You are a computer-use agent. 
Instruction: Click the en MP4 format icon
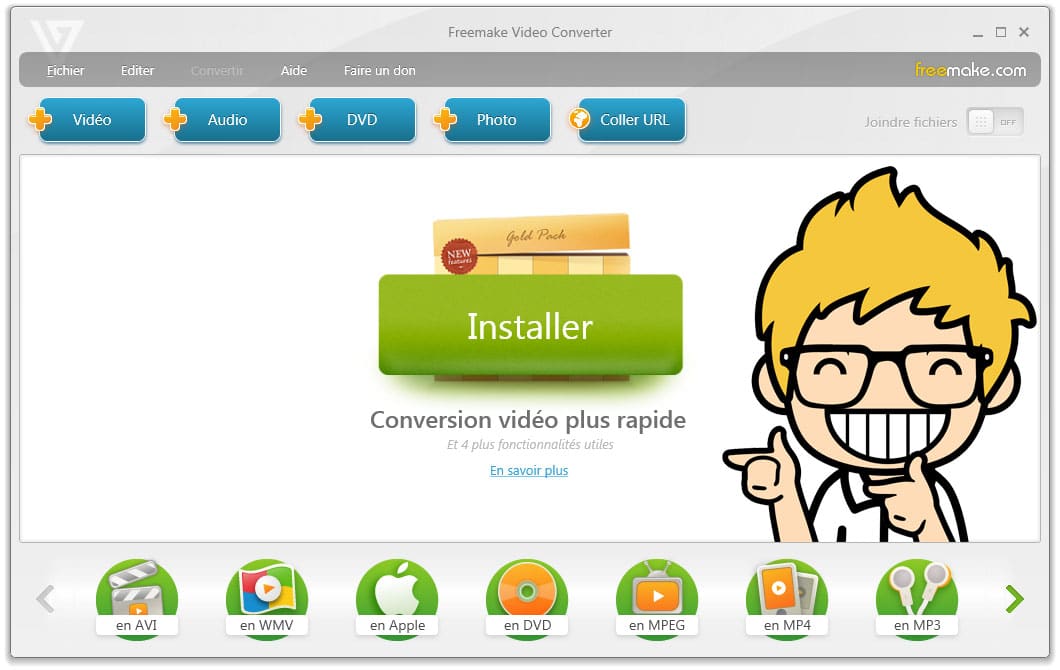click(x=786, y=598)
